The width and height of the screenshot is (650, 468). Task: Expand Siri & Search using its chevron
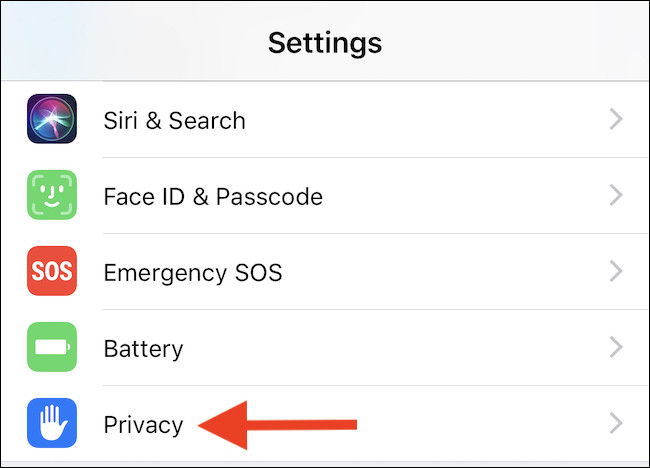pyautogui.click(x=616, y=120)
